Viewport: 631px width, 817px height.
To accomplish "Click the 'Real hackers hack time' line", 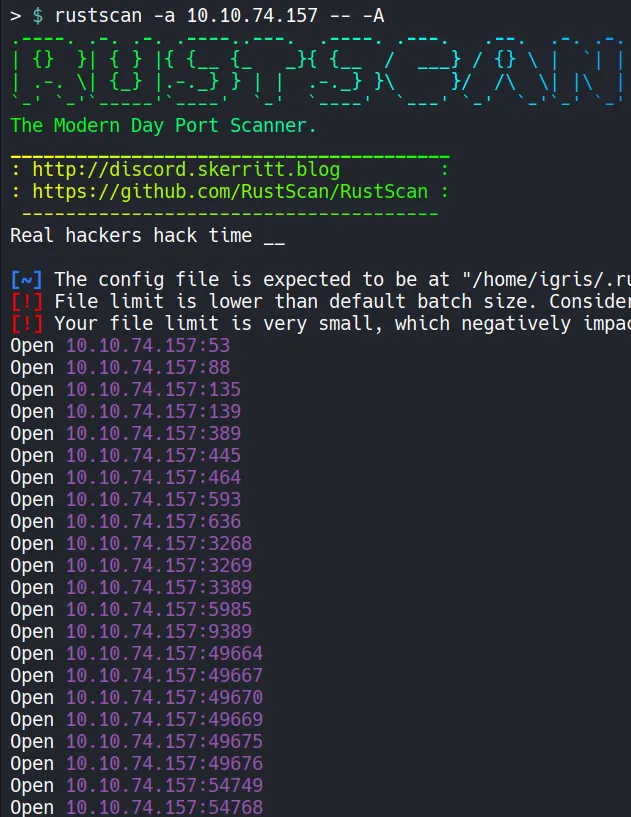I will (x=147, y=236).
